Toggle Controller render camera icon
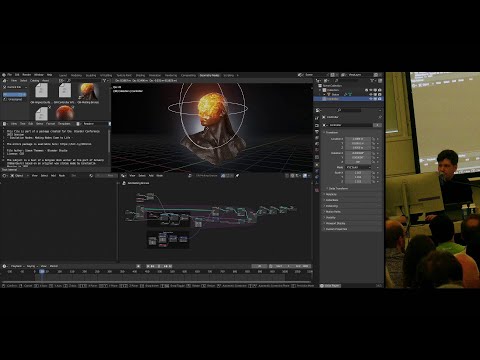Screen dimensions: 480x360 click(380, 99)
